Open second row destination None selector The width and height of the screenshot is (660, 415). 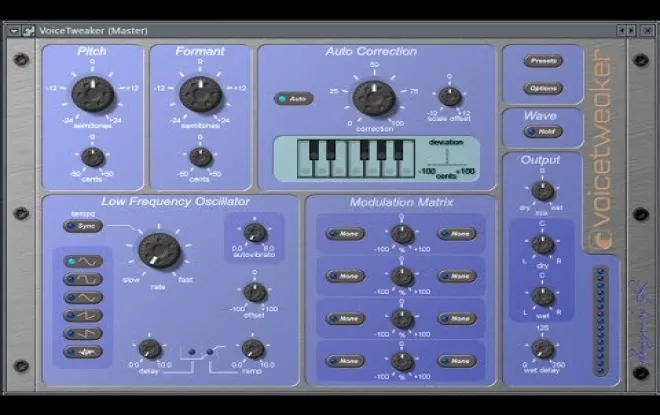[457, 276]
